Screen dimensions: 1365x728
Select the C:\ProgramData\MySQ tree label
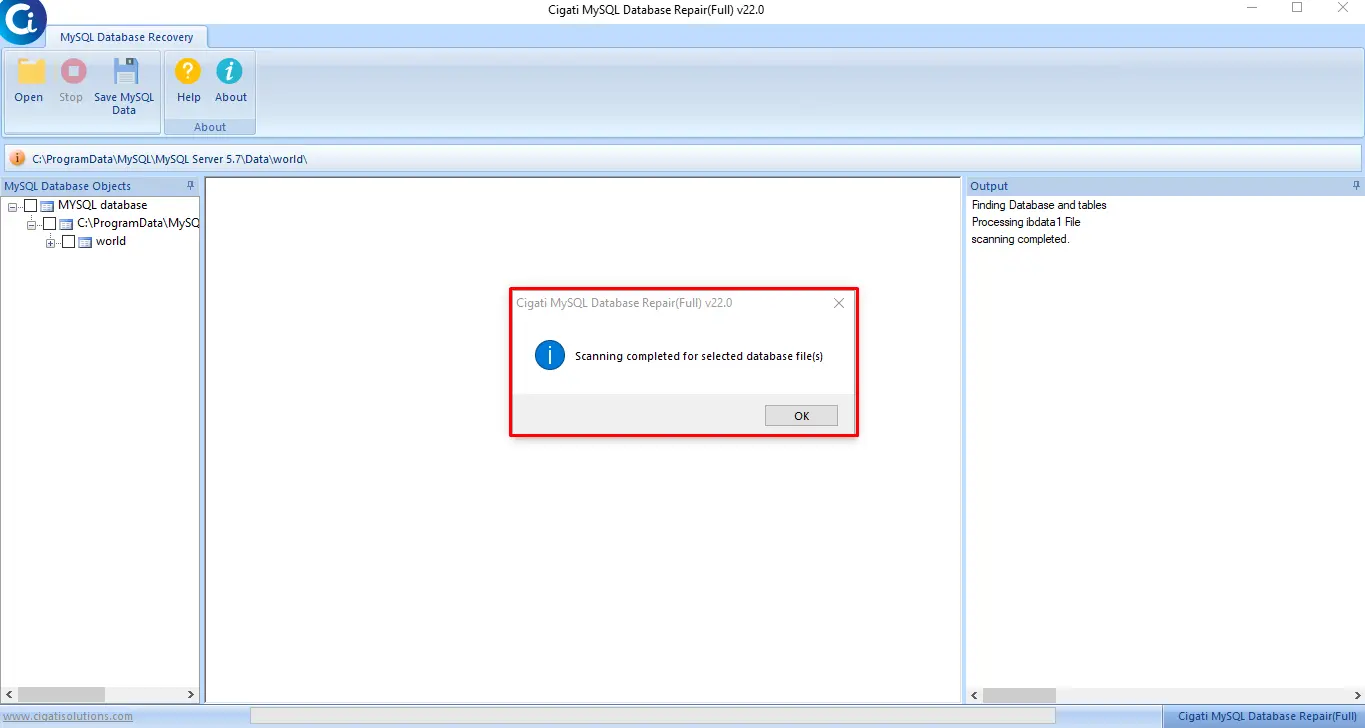pos(138,223)
